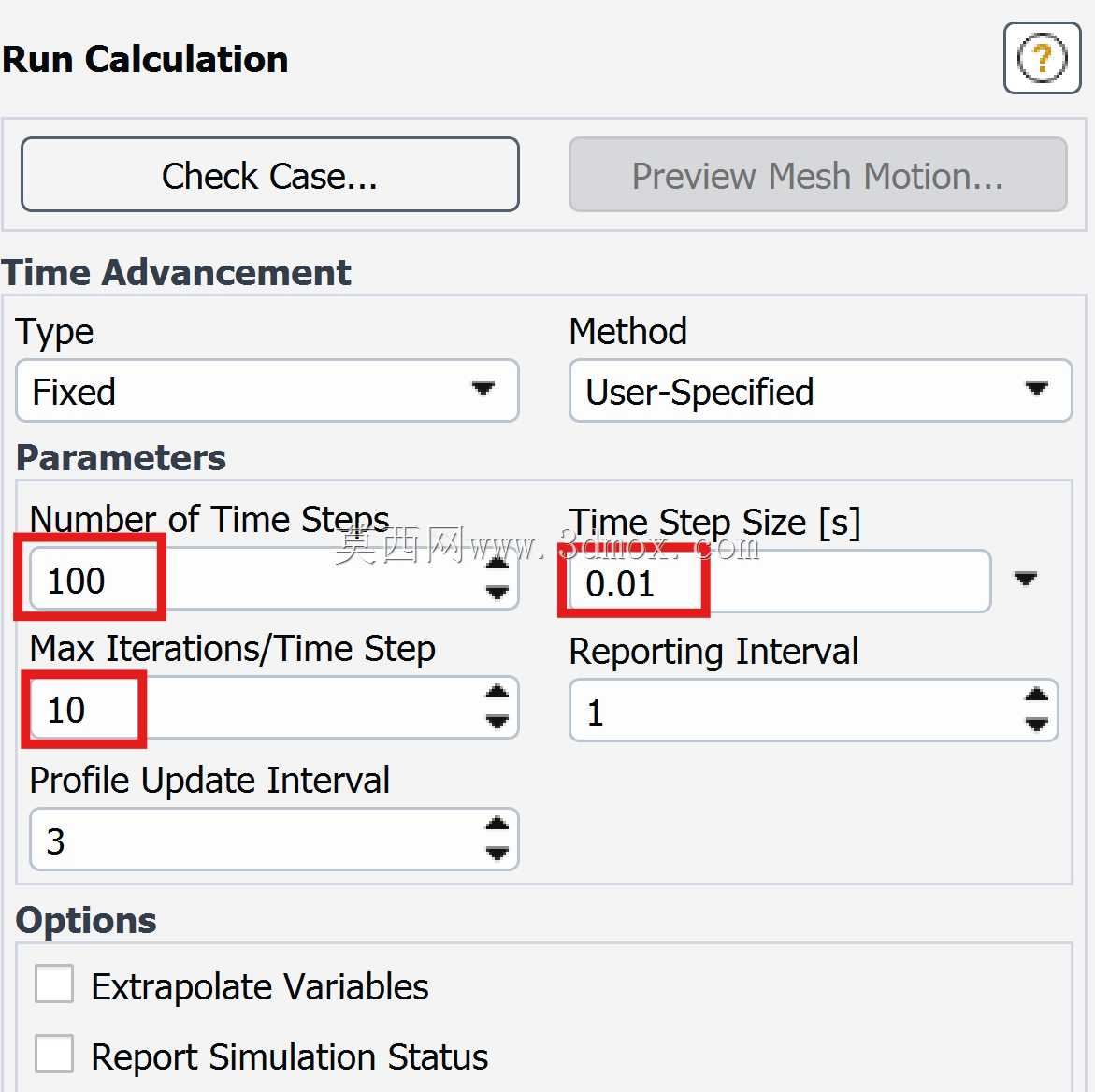Viewport: 1095px width, 1092px height.
Task: Increase Profile Update Interval value
Action: coord(497,824)
